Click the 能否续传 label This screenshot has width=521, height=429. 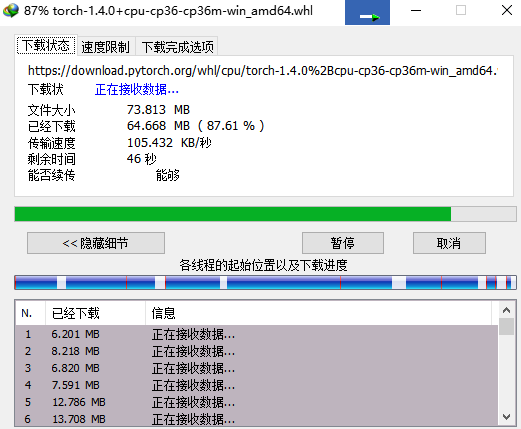click(52, 175)
